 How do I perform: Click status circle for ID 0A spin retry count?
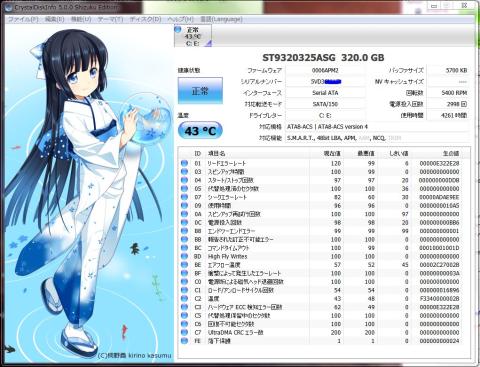(184, 214)
